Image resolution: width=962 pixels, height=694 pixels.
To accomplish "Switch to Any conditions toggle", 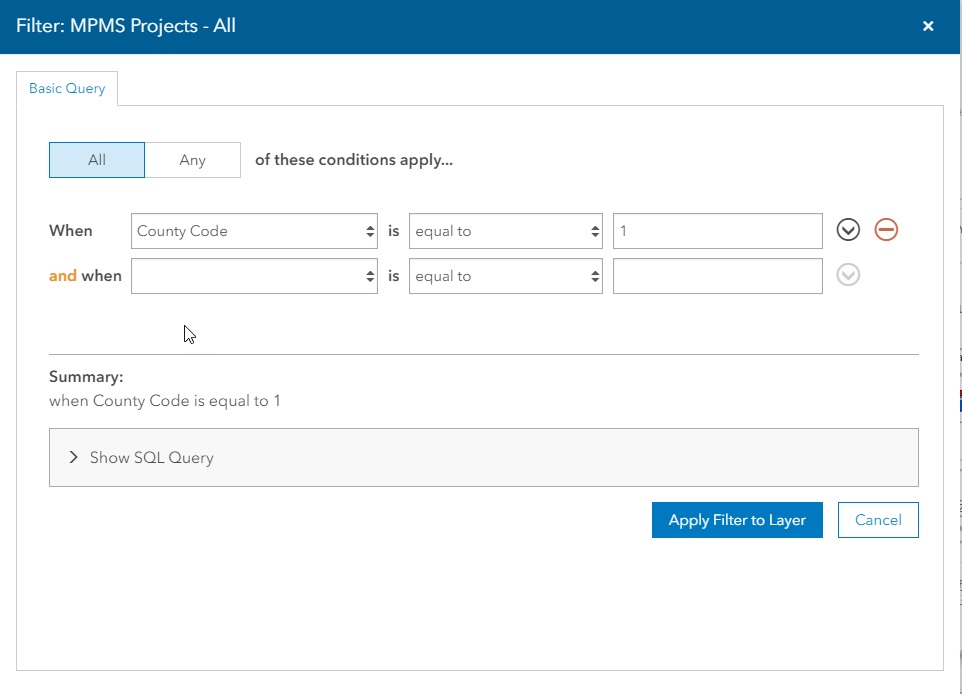I will [x=193, y=160].
